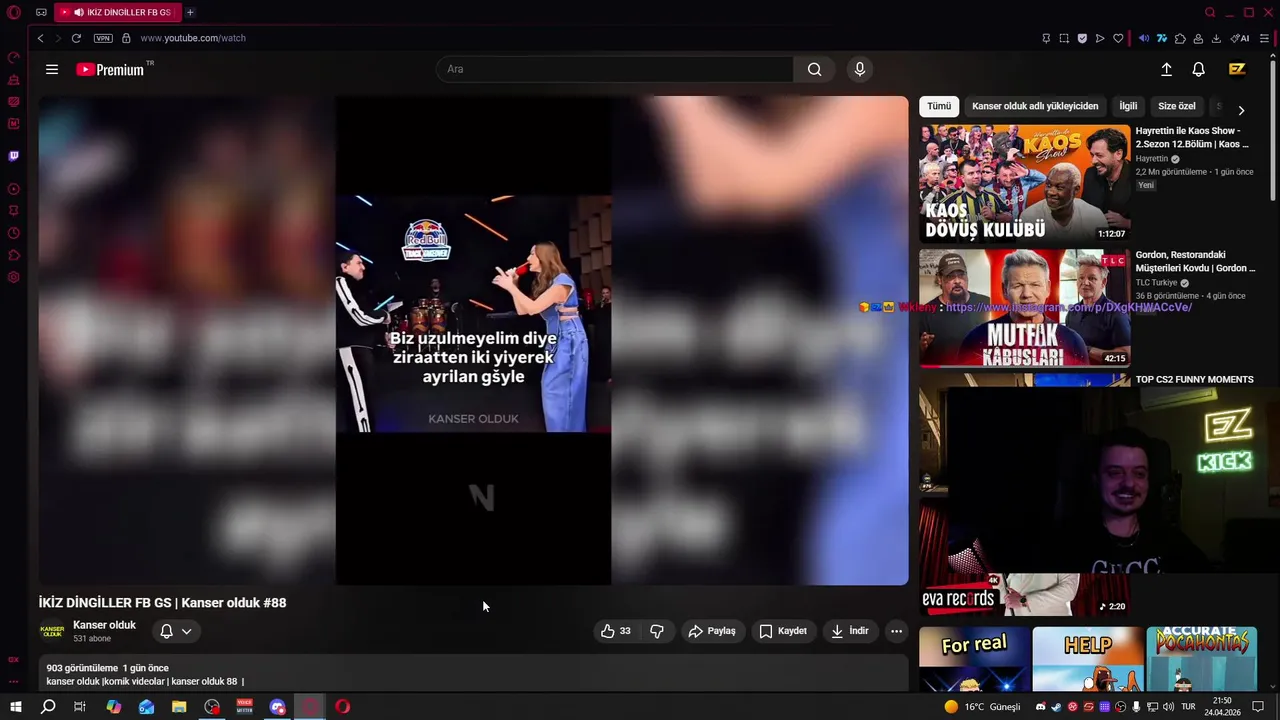The image size is (1280, 720).
Task: Open Opera GX sidebar settings gear
Action: (x=14, y=277)
